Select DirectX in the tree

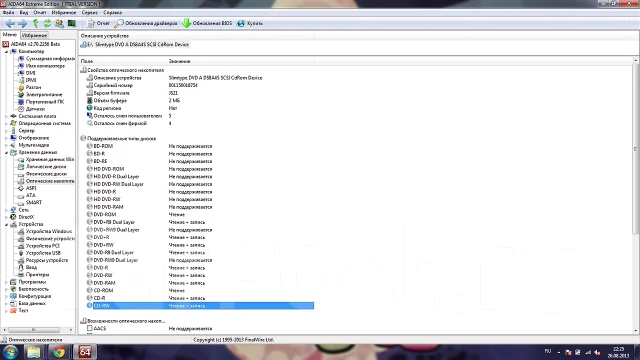(x=26, y=217)
